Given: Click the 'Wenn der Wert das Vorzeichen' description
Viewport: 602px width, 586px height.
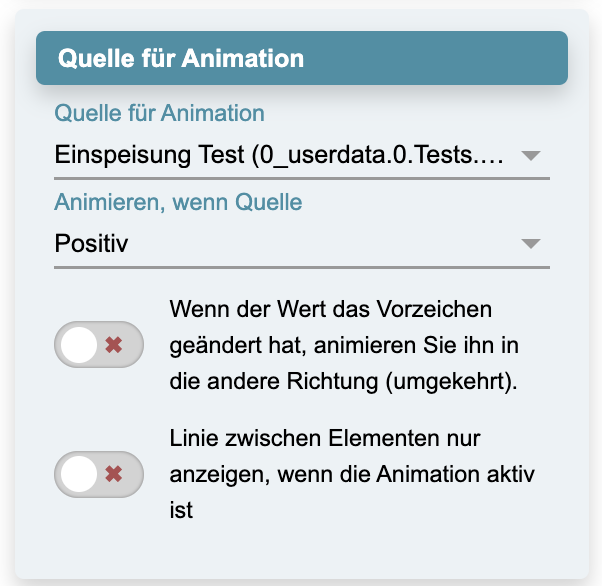Looking at the screenshot, I should click(330, 307).
